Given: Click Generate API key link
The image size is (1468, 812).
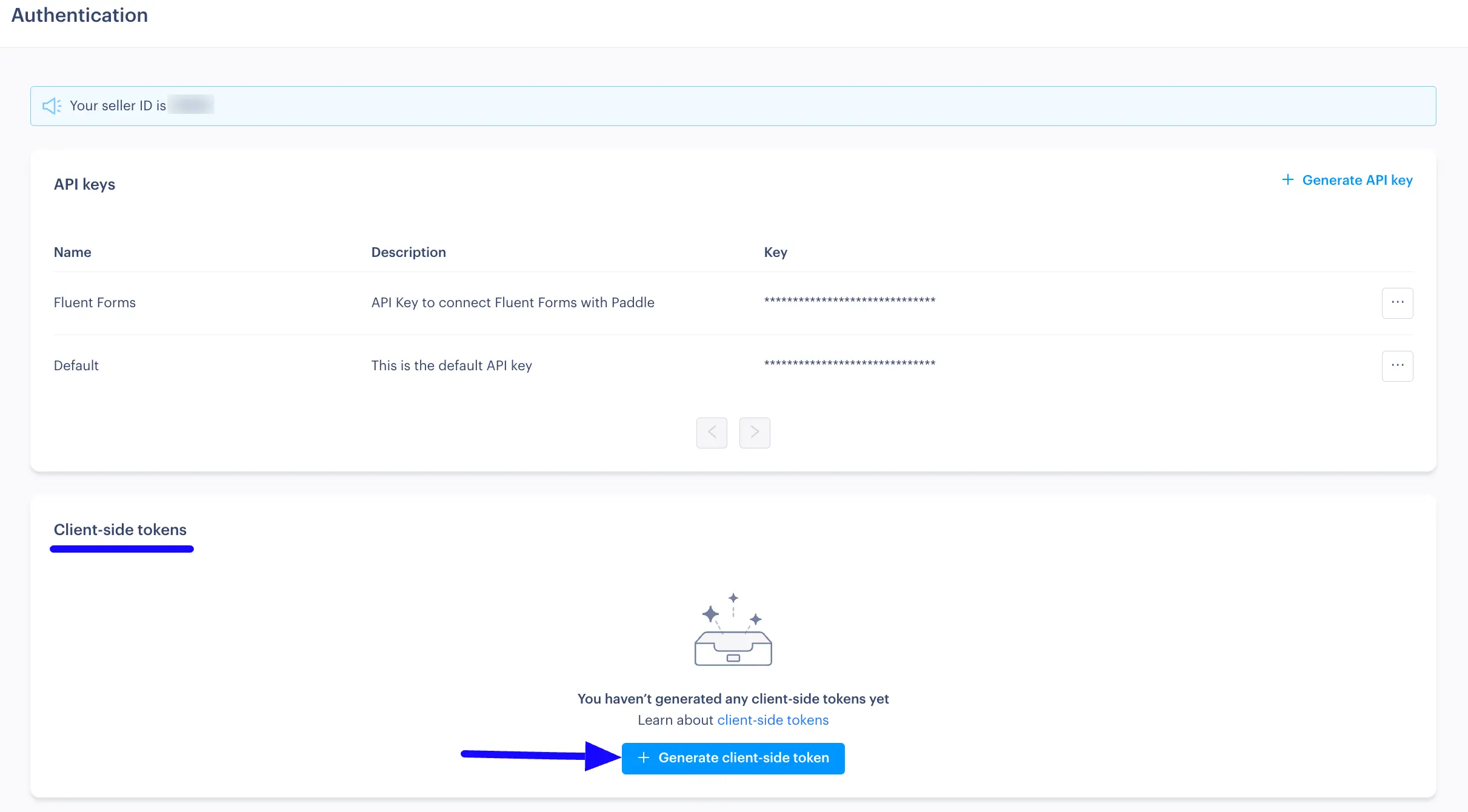Looking at the screenshot, I should coord(1347,180).
